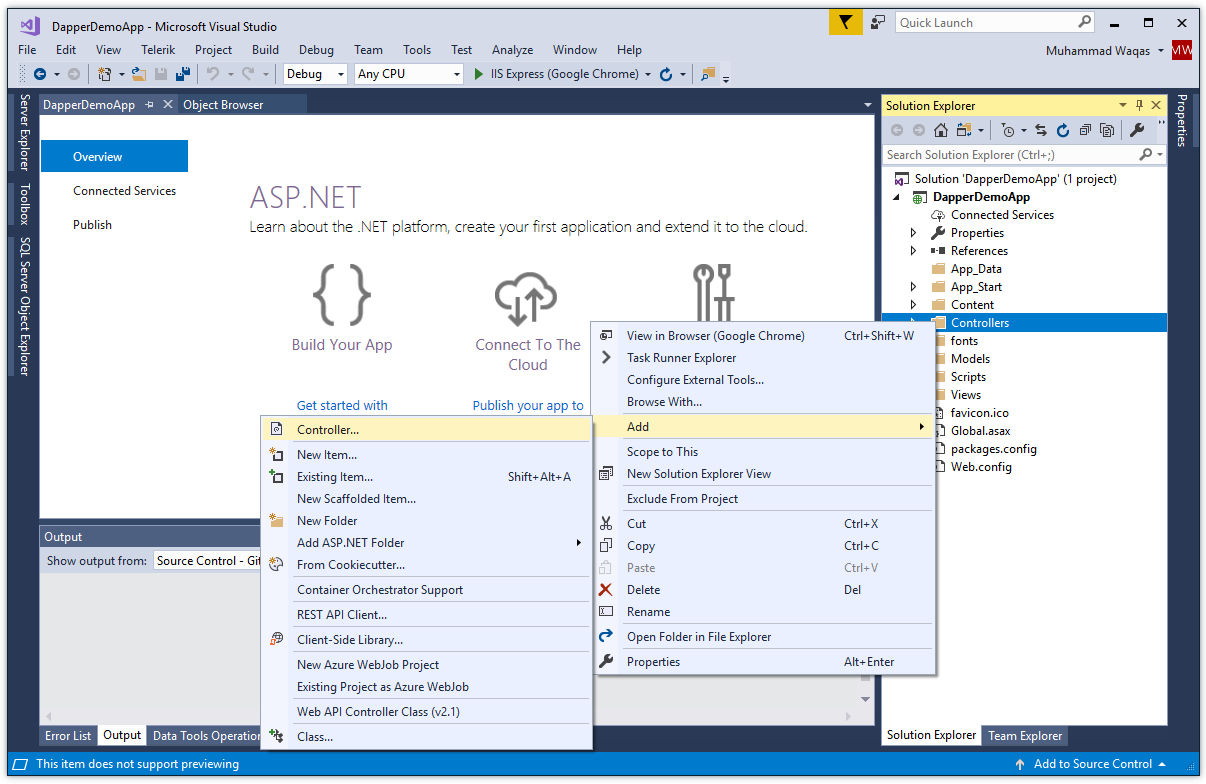Select Publish in the overview sidebar
Image resolution: width=1206 pixels, height=784 pixels.
pos(92,225)
